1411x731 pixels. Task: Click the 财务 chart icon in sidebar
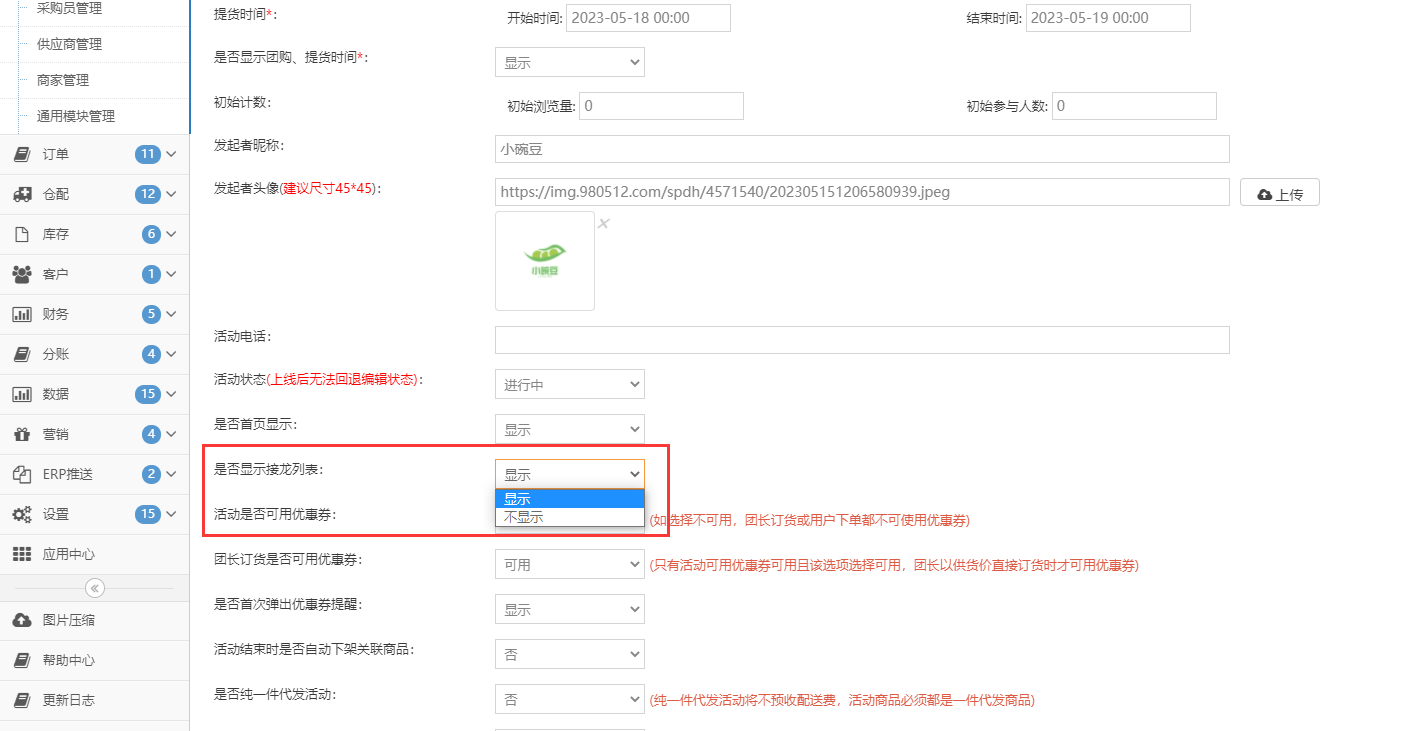click(22, 314)
